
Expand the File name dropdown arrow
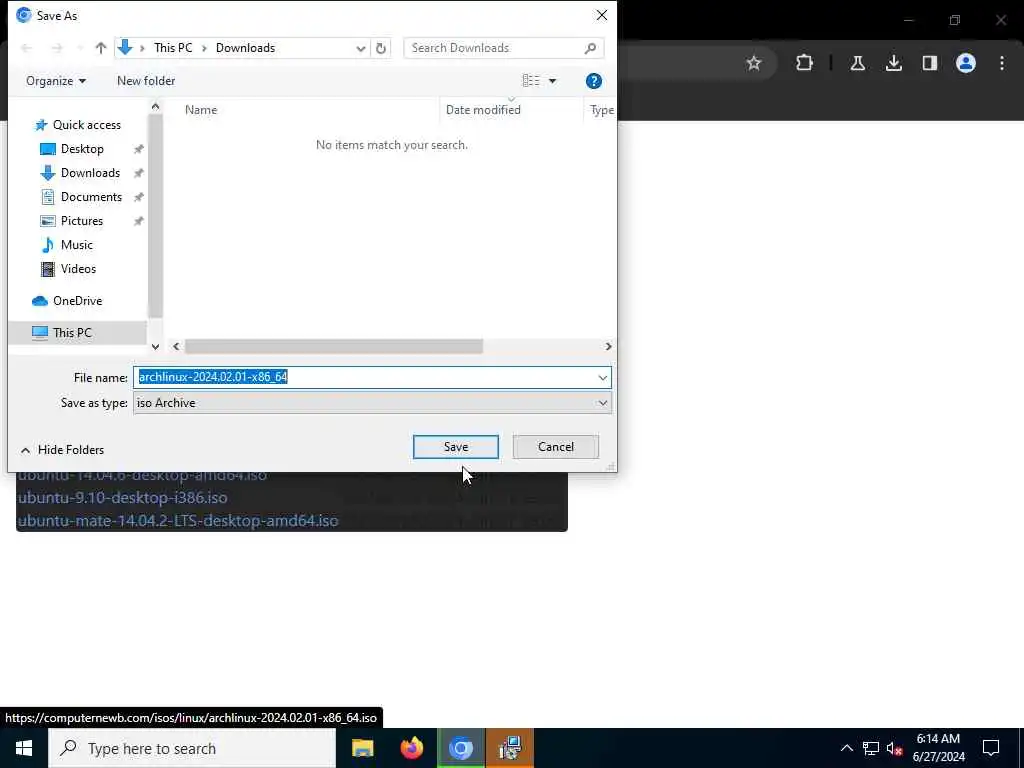(x=602, y=377)
